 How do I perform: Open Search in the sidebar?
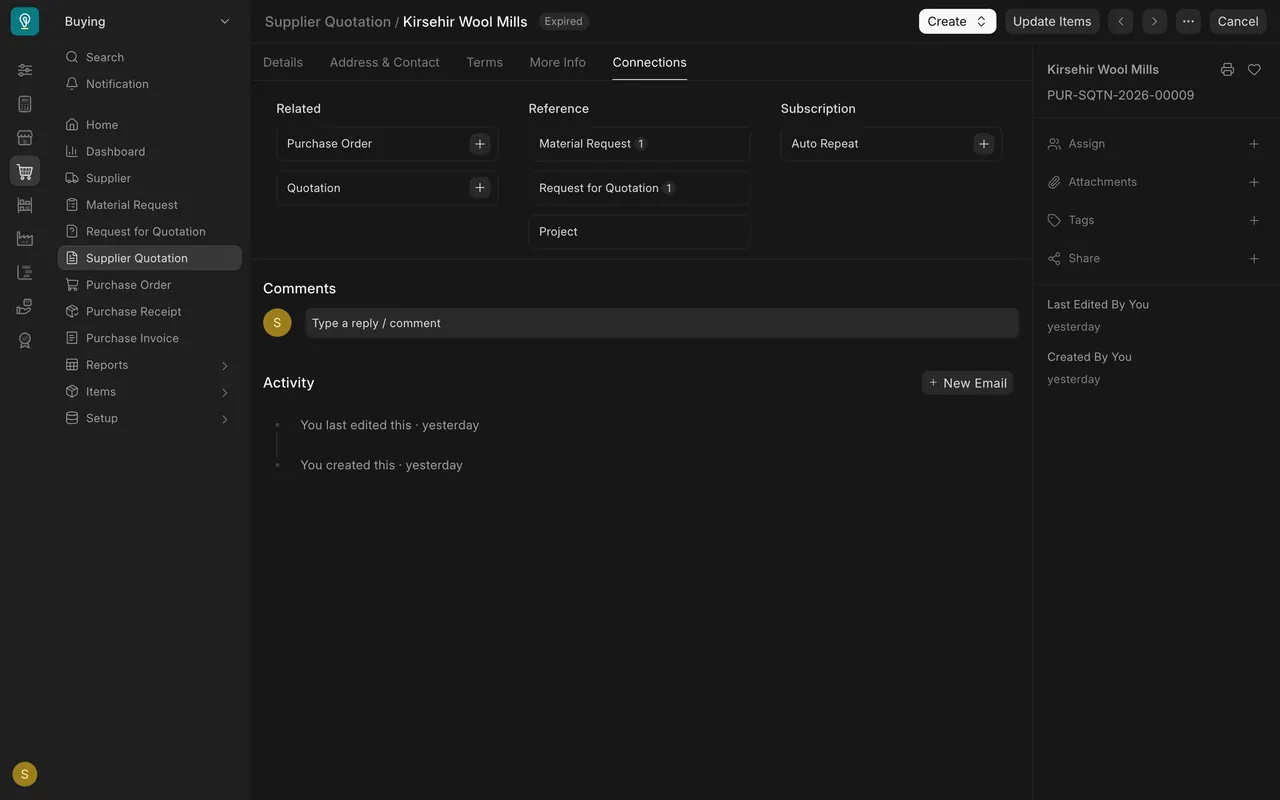point(149,57)
